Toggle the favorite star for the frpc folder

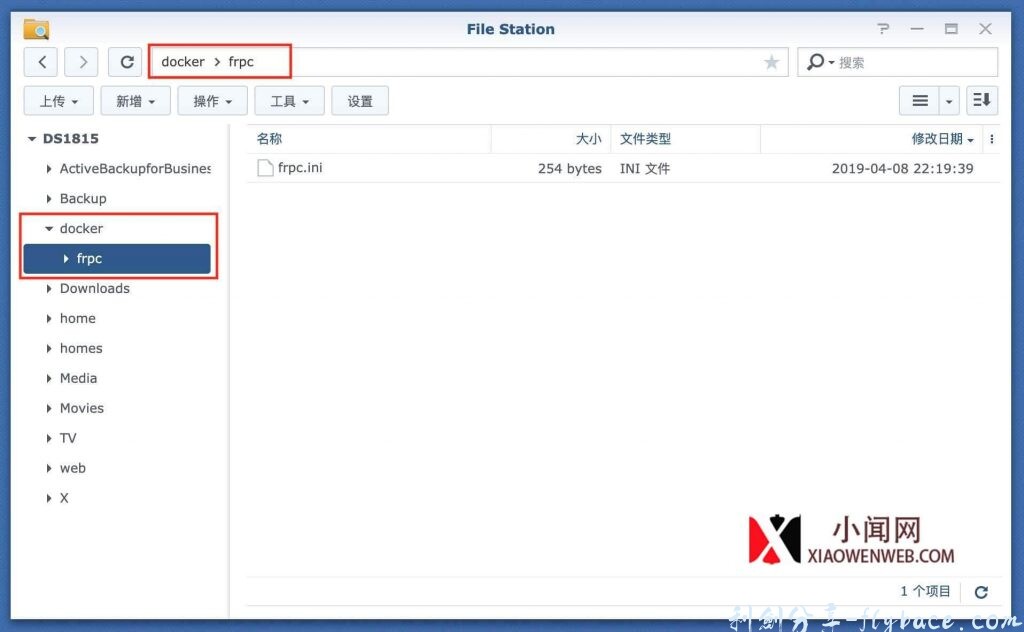[x=771, y=61]
